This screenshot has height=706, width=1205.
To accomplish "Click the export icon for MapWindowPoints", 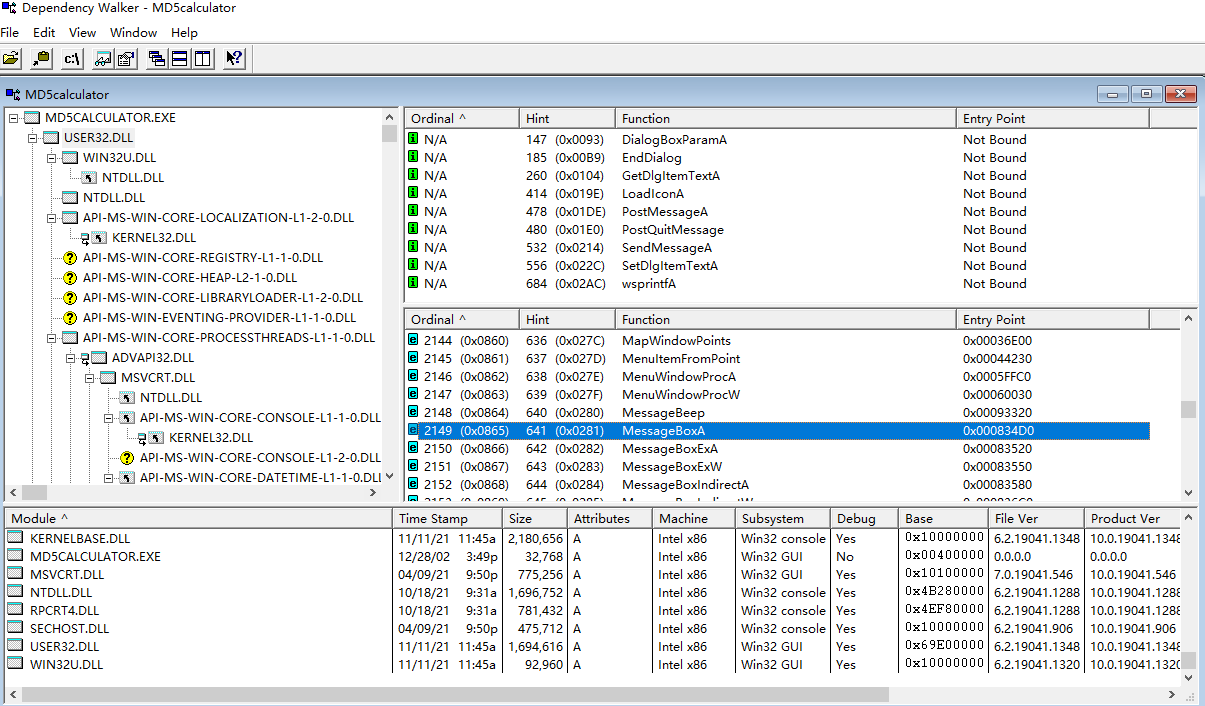I will click(x=413, y=340).
